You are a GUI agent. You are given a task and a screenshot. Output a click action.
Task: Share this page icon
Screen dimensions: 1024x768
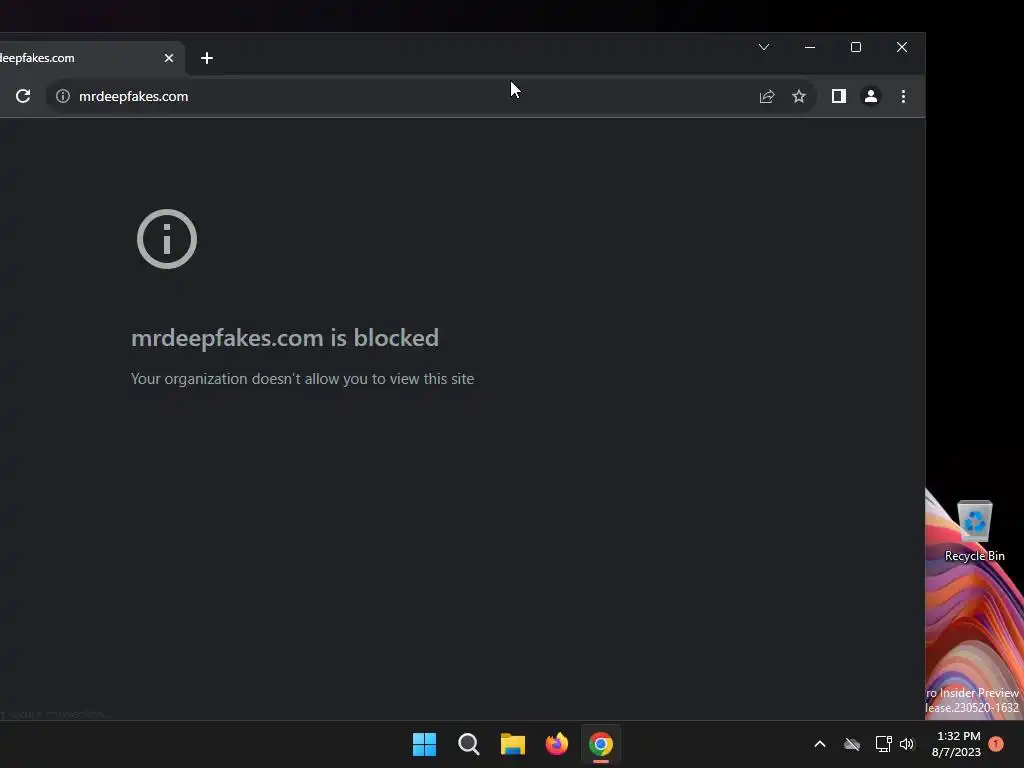767,96
